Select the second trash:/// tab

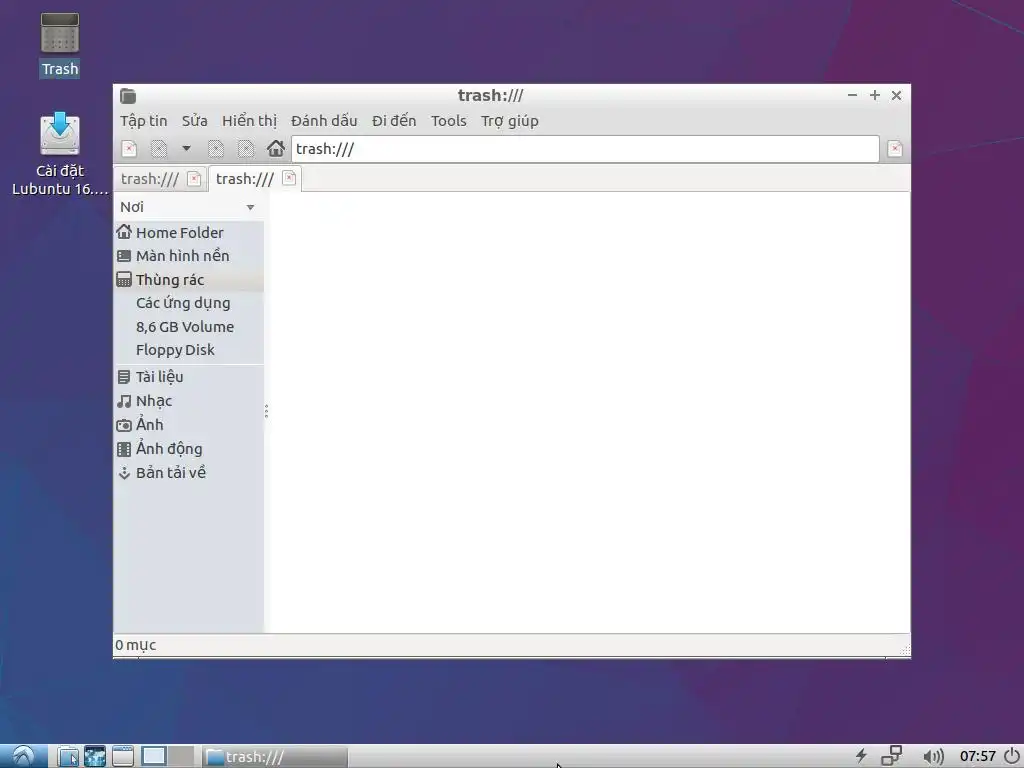pos(245,179)
